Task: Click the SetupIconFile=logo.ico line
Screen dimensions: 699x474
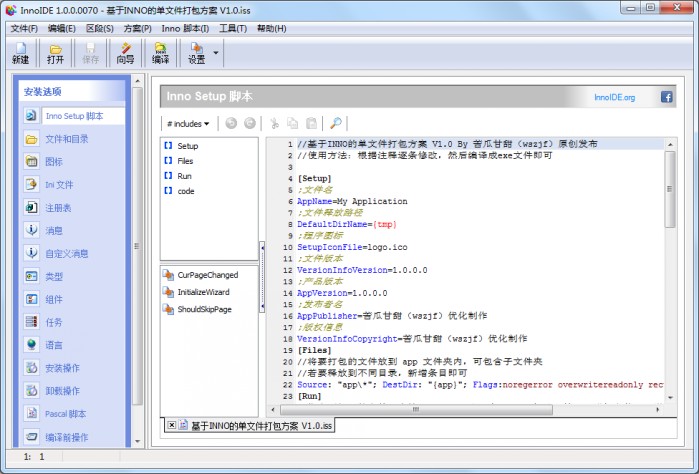Action: (x=352, y=247)
